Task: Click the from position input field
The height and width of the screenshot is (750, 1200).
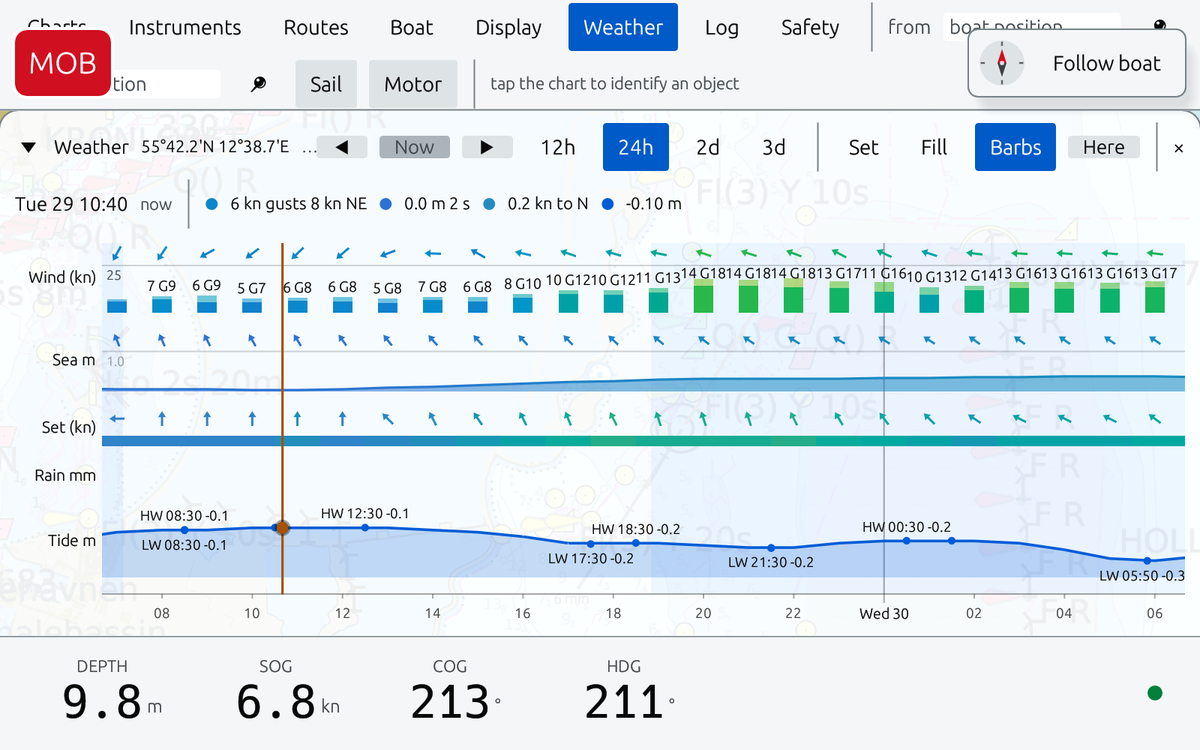Action: tap(1034, 27)
